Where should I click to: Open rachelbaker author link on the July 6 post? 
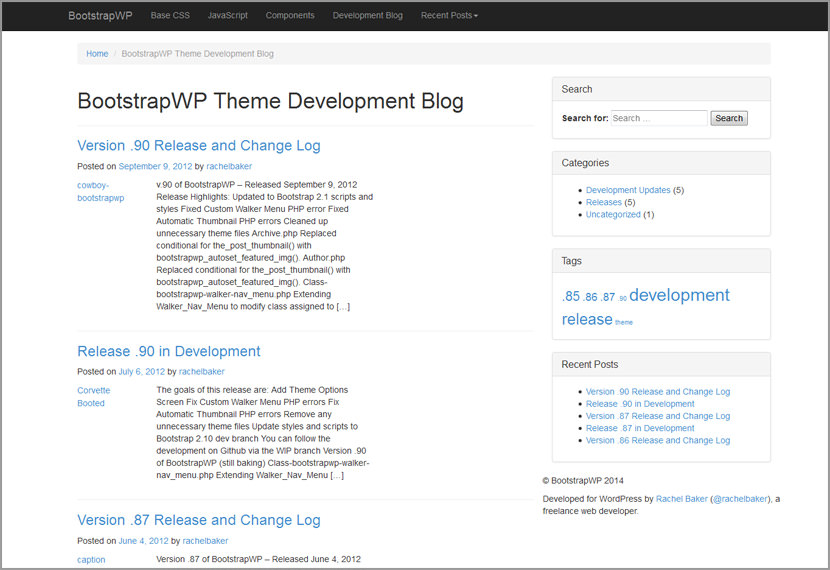(x=202, y=372)
